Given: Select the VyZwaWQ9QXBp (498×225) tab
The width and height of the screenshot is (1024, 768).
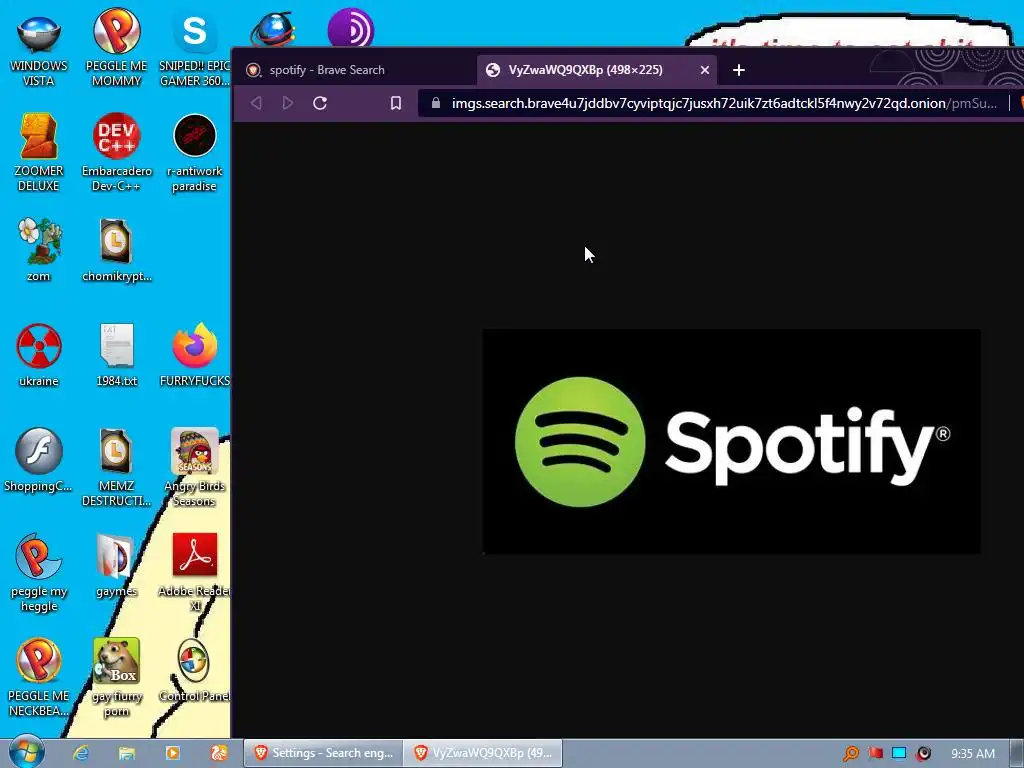Looking at the screenshot, I should click(597, 70).
